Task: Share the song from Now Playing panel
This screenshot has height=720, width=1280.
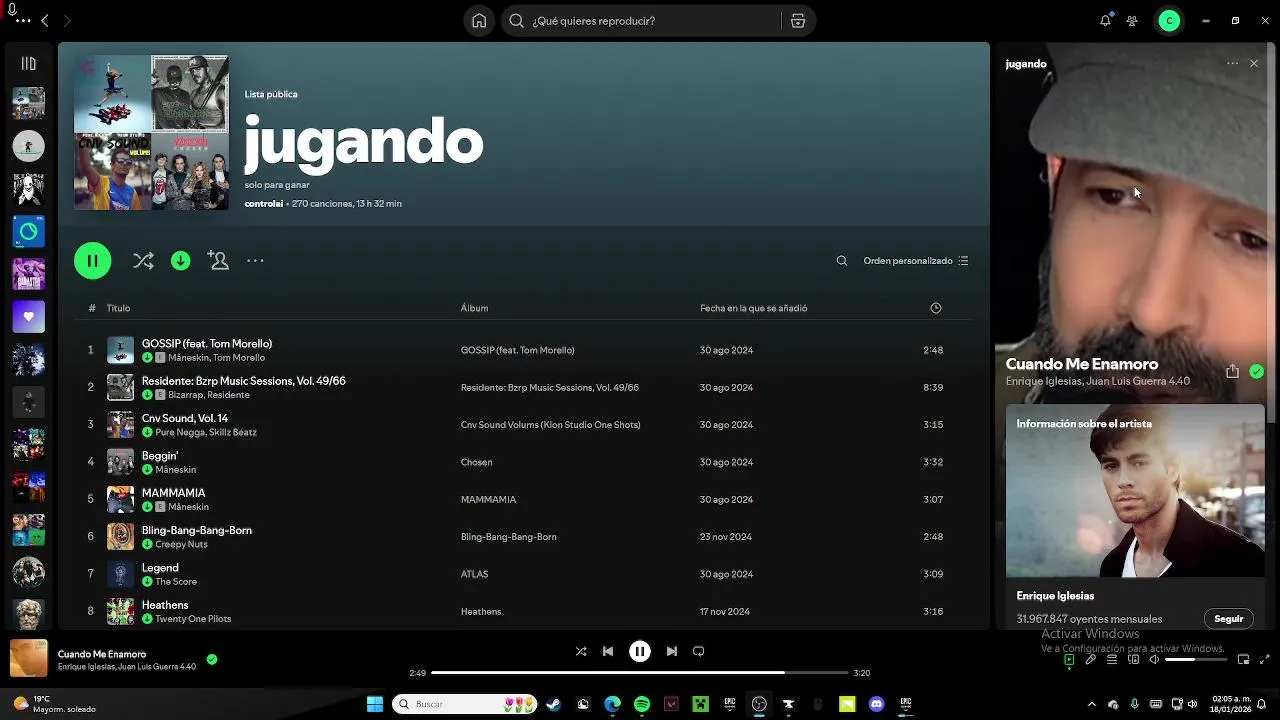Action: 1232,371
